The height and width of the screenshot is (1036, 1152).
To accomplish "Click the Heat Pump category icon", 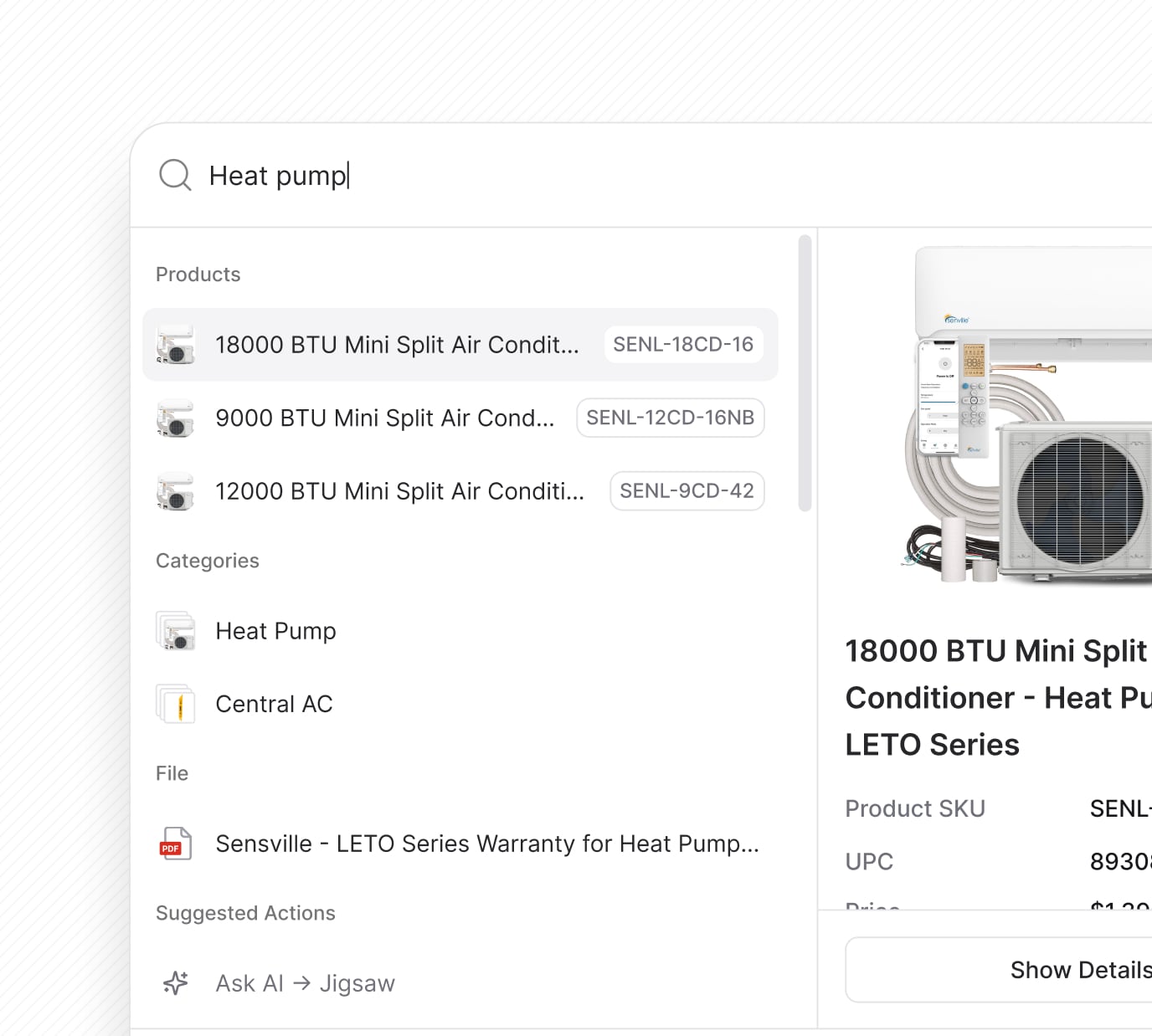I will point(175,631).
